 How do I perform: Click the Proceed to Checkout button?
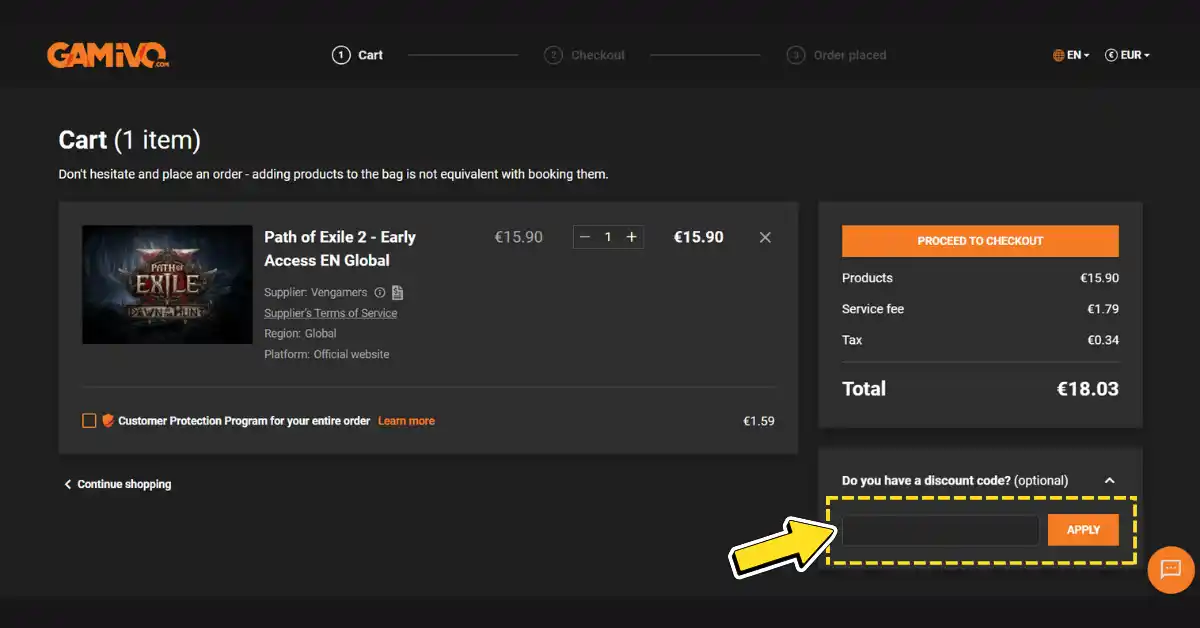click(x=980, y=241)
